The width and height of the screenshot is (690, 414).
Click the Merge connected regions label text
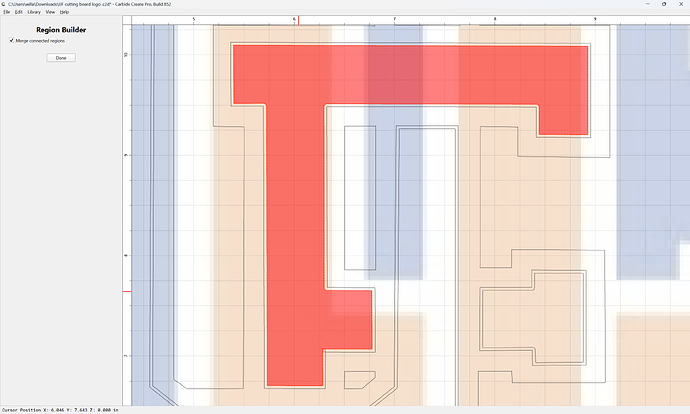(x=40, y=41)
